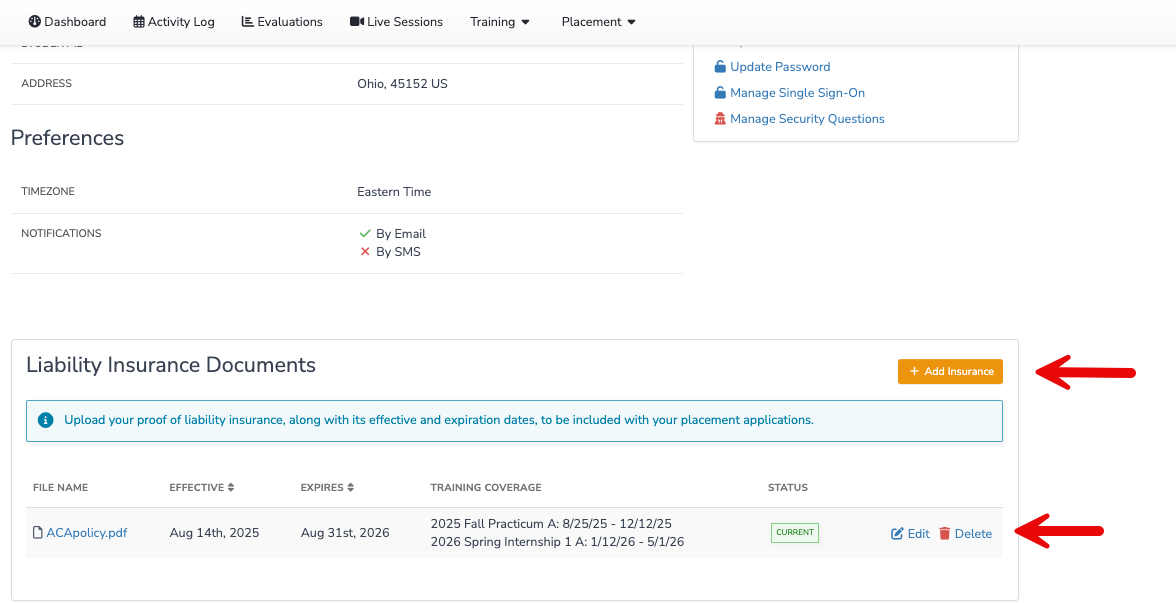Screen dimensions: 1176x603
Task: Sort by Effective date column
Action: click(202, 488)
